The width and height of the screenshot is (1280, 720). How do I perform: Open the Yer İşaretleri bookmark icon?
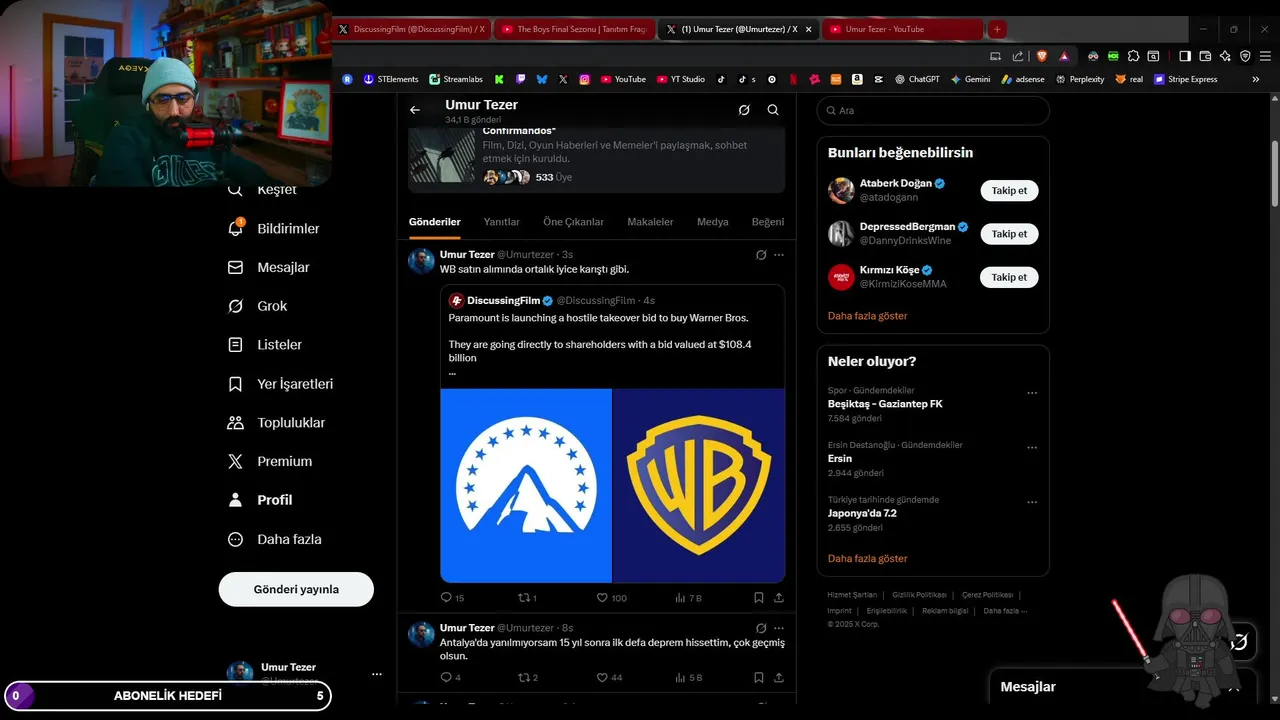235,384
